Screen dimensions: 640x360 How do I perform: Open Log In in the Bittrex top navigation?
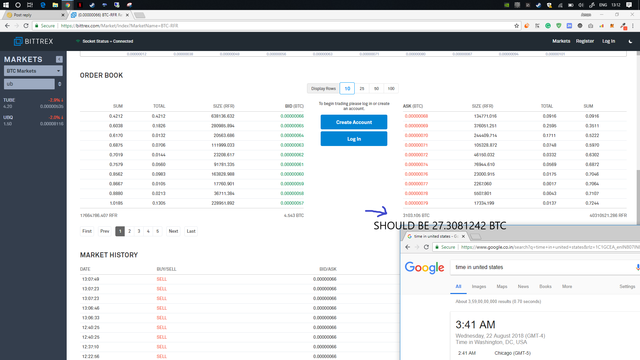pyautogui.click(x=608, y=41)
